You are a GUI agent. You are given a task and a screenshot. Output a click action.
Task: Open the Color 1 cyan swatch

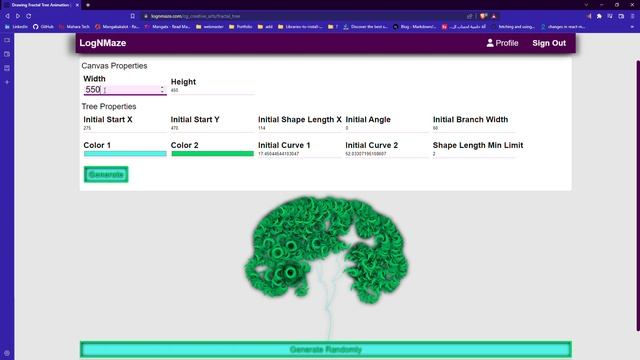[x=125, y=154]
